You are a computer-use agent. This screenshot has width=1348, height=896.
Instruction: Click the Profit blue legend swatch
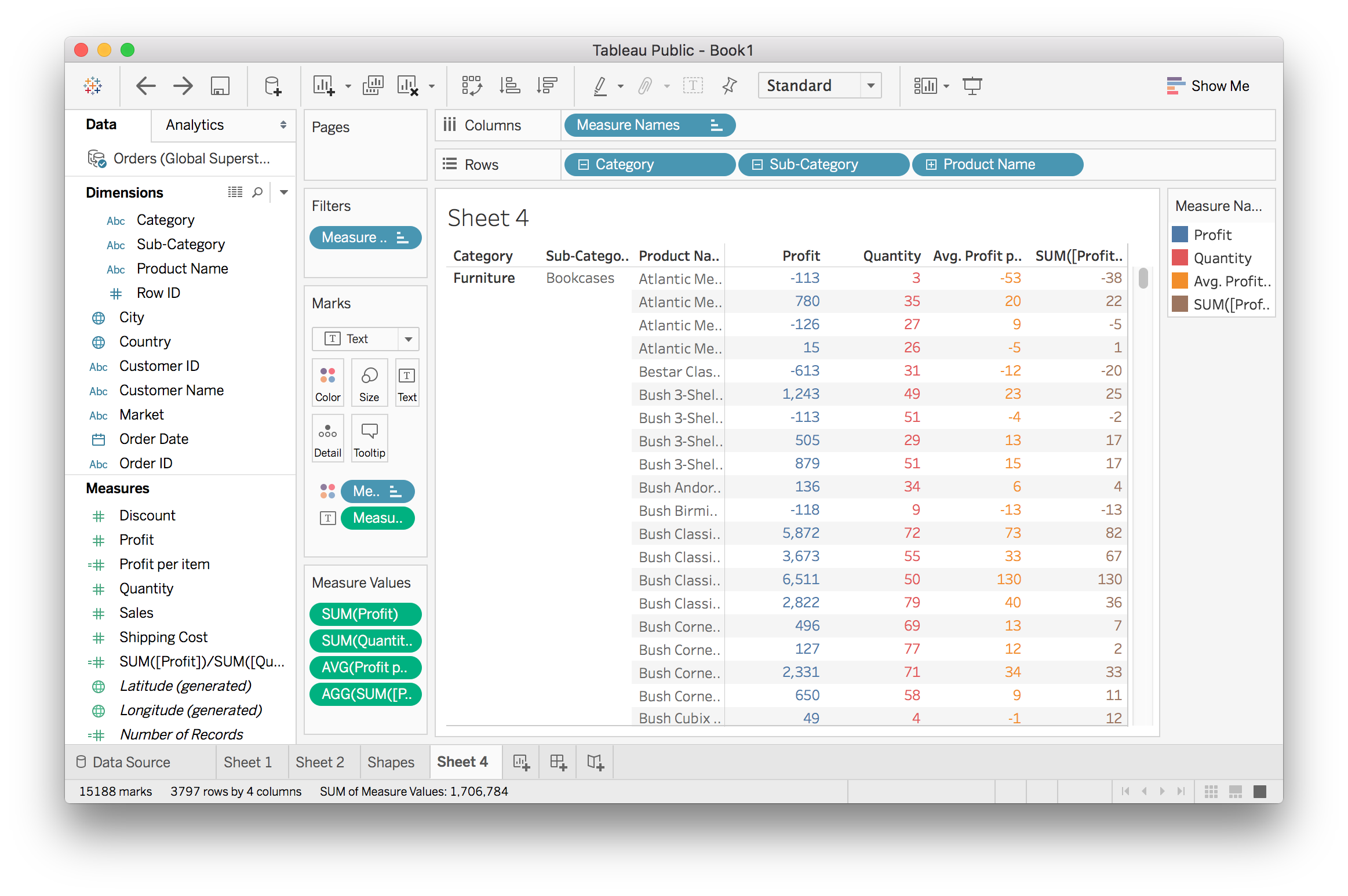coord(1180,235)
